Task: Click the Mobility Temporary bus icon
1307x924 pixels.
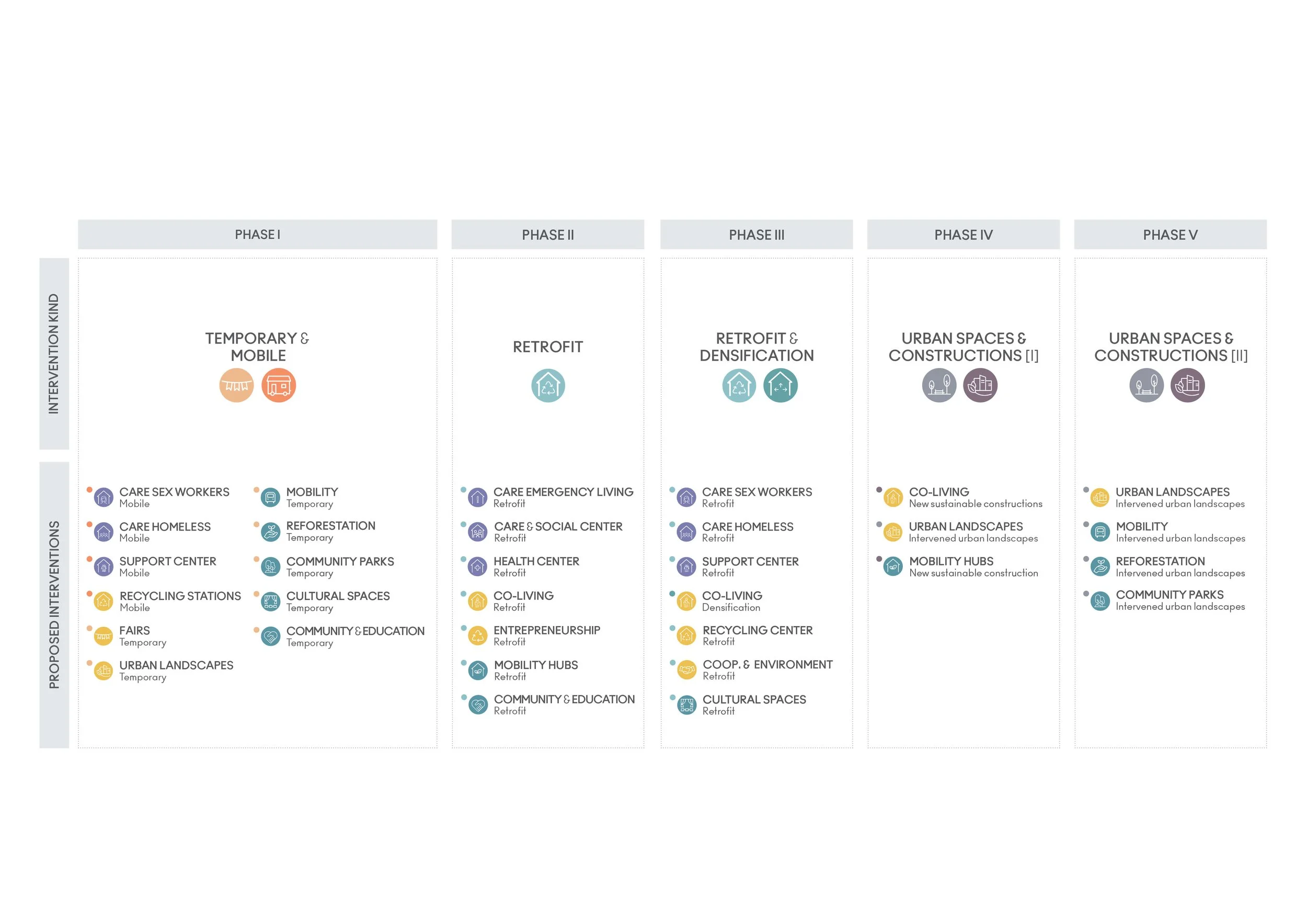Action: tap(270, 497)
